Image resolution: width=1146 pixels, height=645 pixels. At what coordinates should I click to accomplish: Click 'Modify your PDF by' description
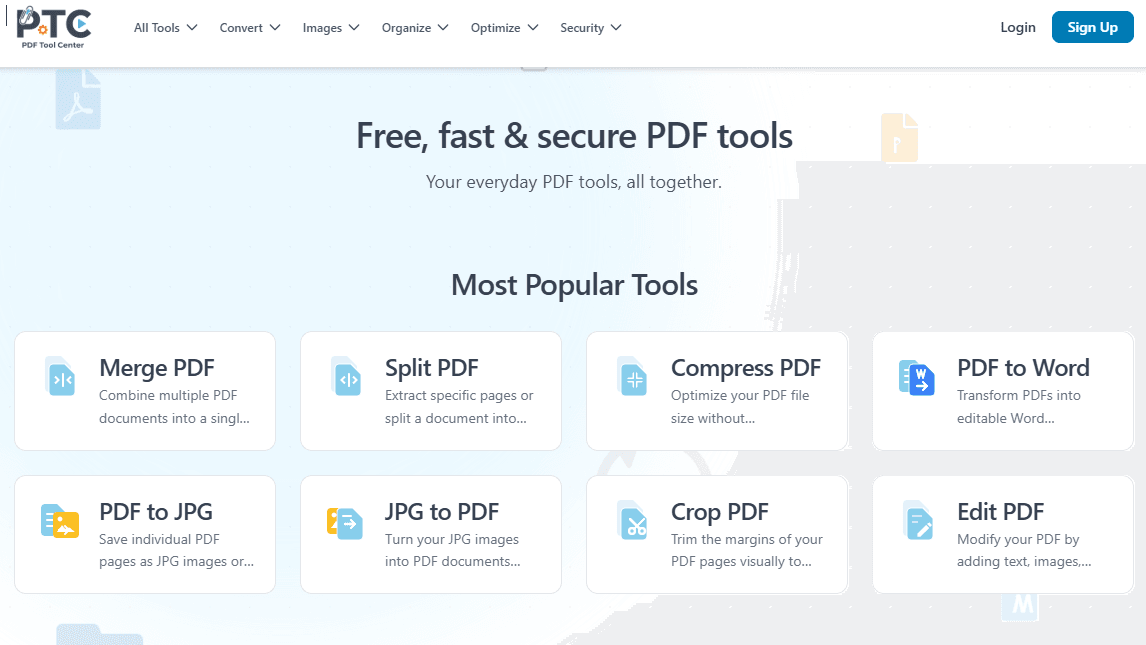point(1025,551)
